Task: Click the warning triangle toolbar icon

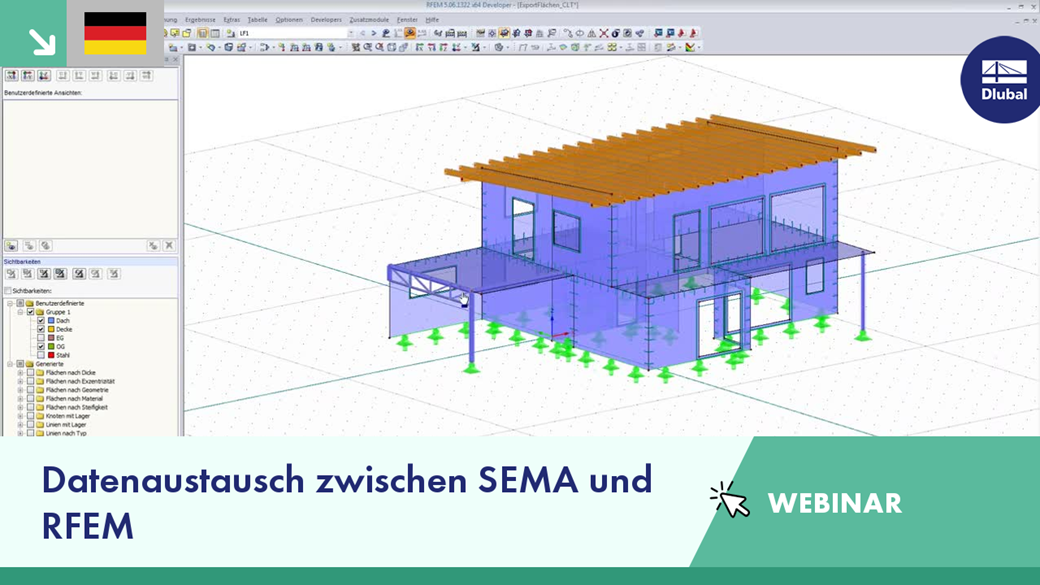Action: (592, 33)
